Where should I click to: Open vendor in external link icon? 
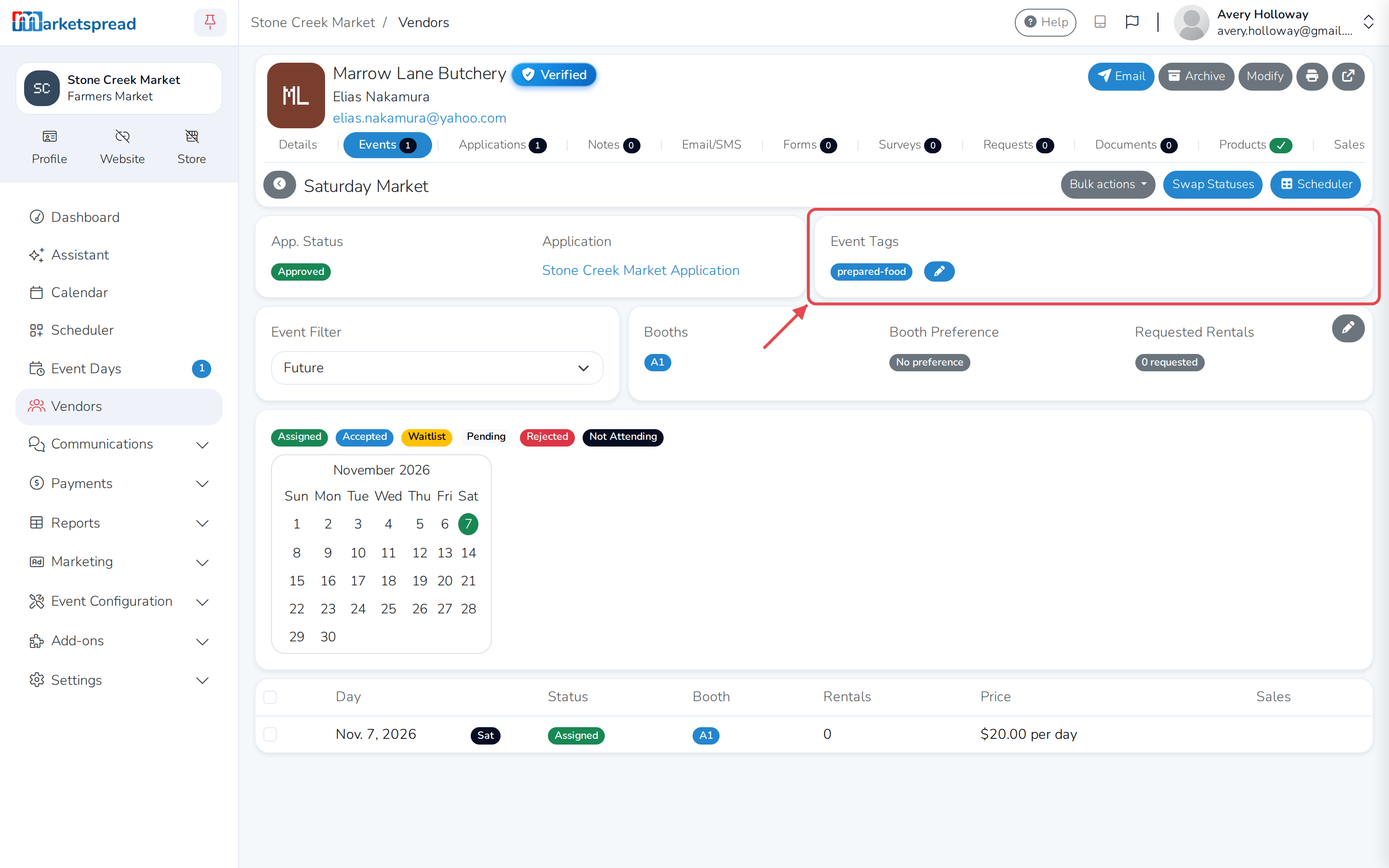click(x=1348, y=76)
